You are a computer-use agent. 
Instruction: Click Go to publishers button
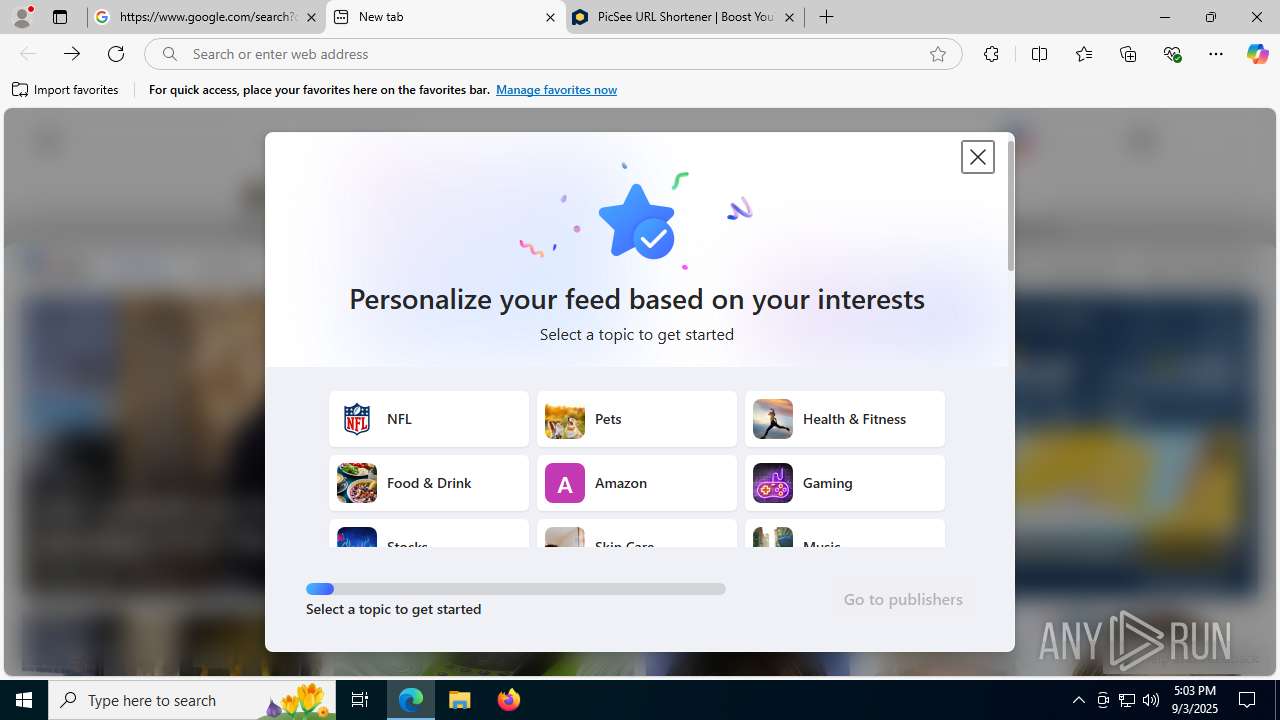click(903, 599)
